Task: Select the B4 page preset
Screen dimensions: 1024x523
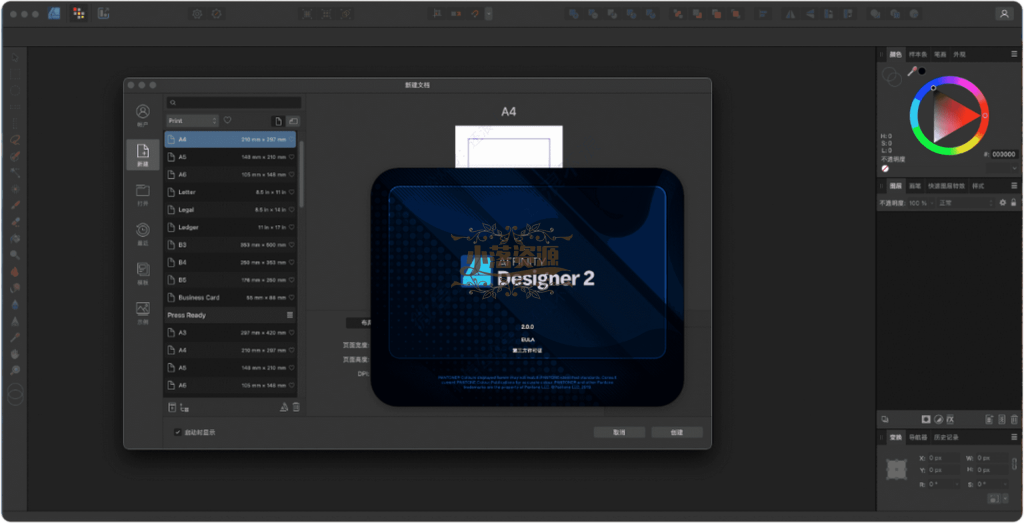Action: coord(230,262)
